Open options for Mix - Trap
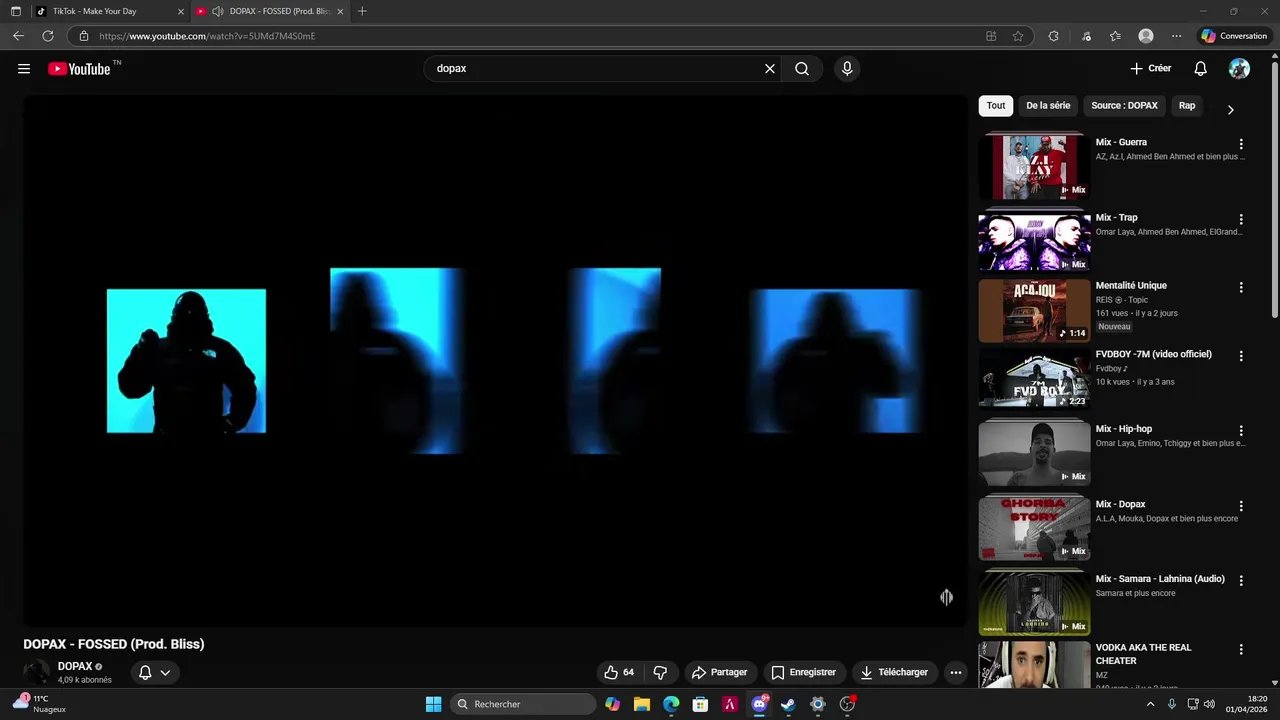The image size is (1280, 720). tap(1241, 219)
